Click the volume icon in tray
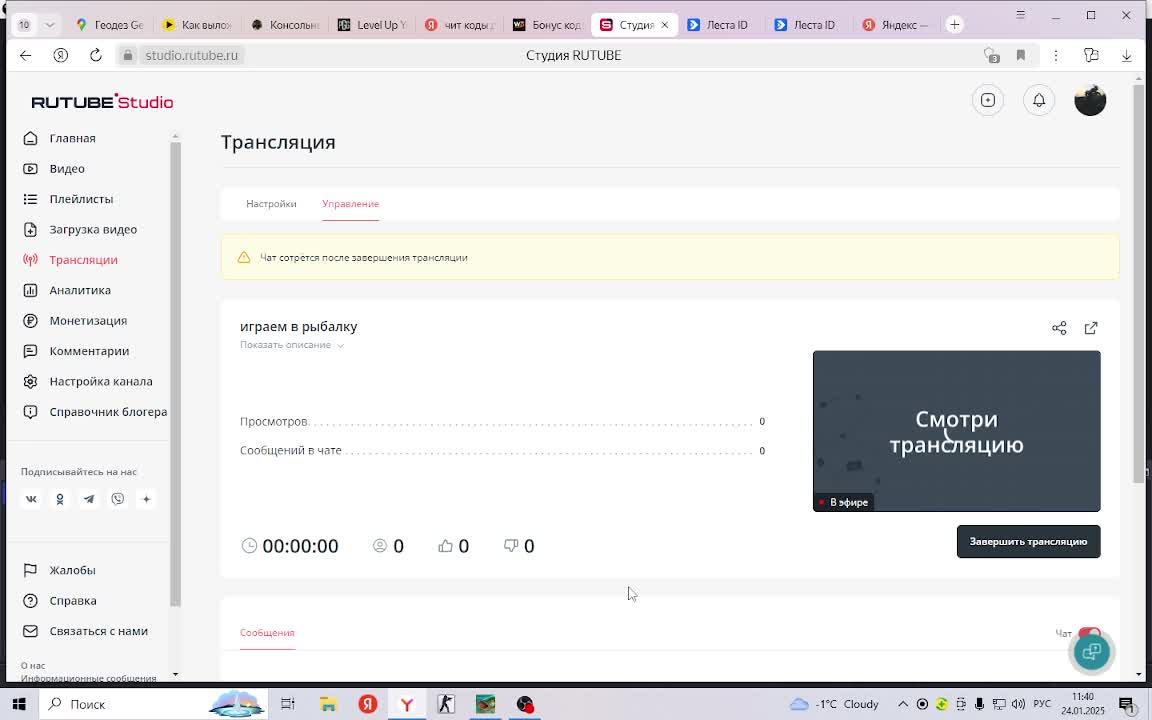1152x720 pixels. [x=1018, y=705]
